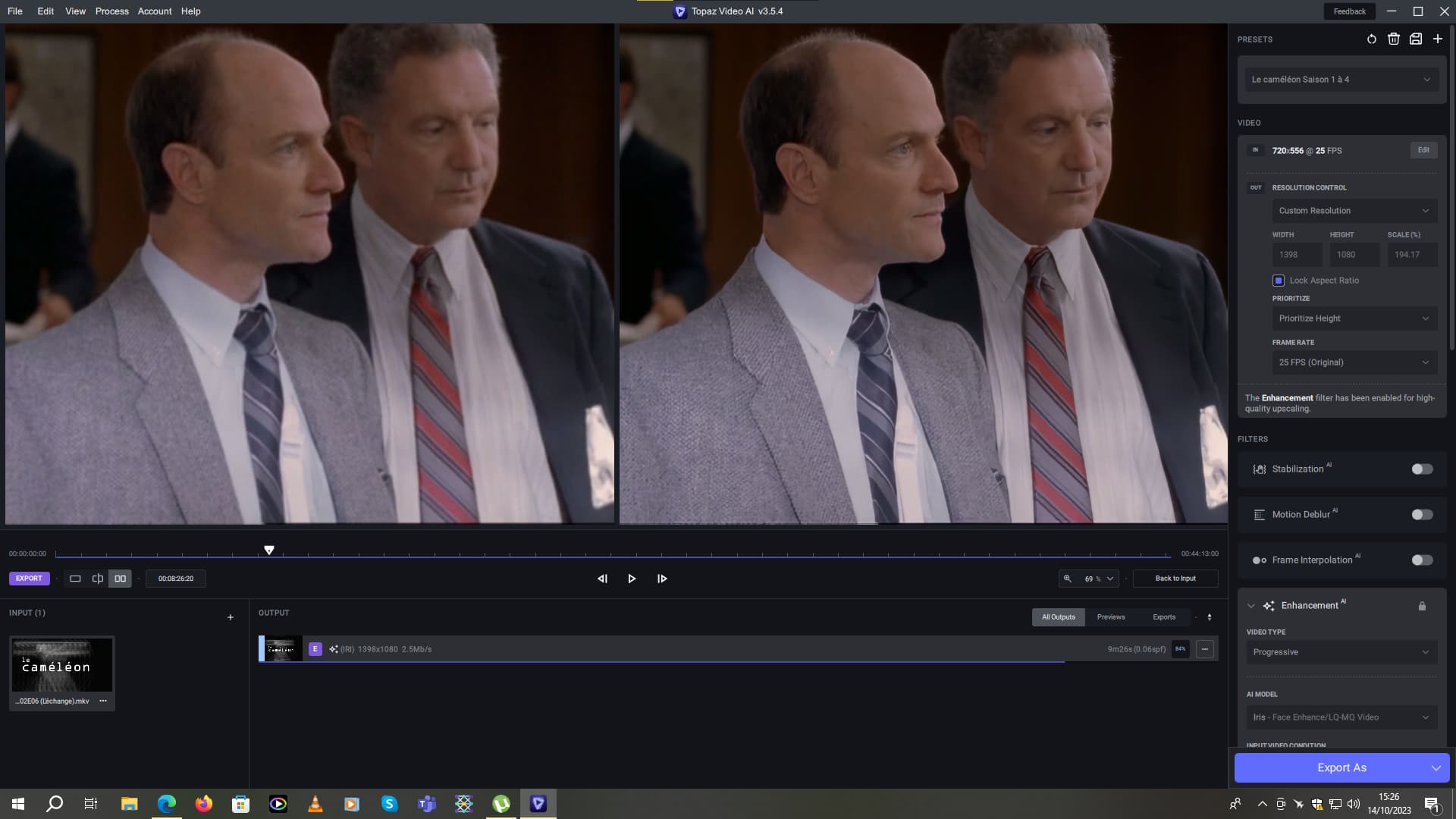Save preset using floppy disk icon
The height and width of the screenshot is (819, 1456).
[1415, 39]
